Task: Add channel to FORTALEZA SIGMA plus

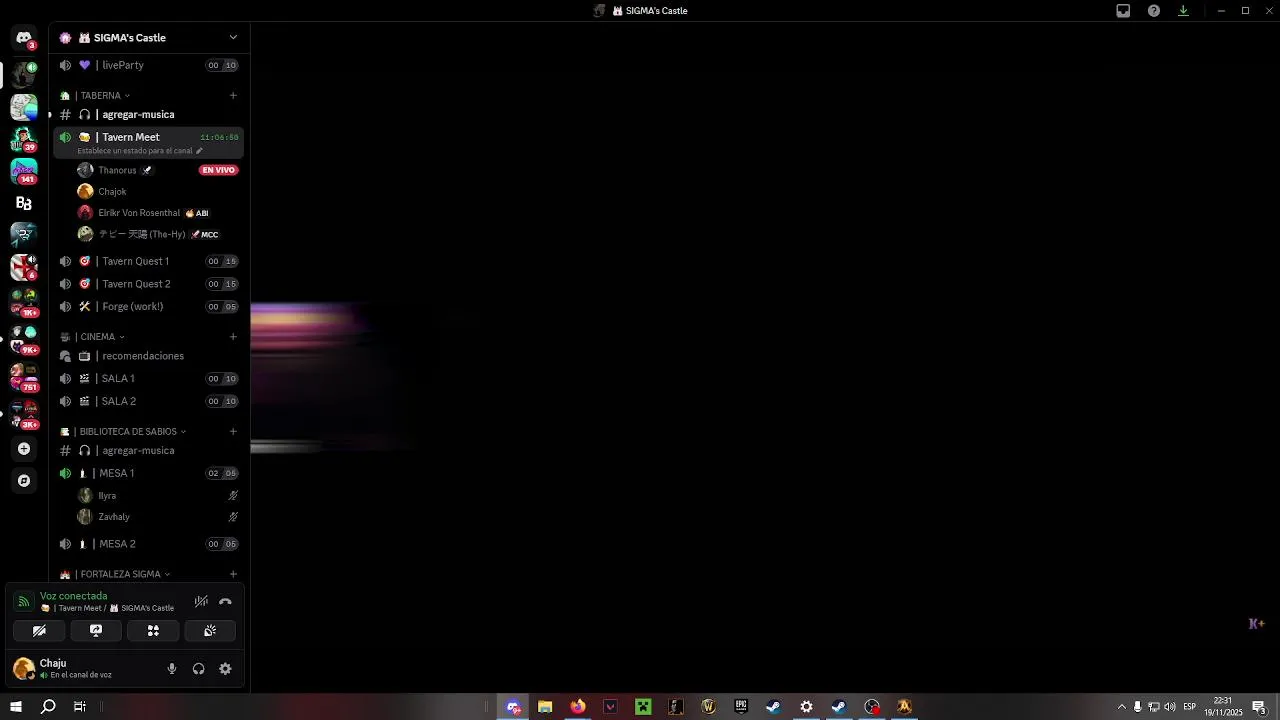Action: (x=233, y=575)
